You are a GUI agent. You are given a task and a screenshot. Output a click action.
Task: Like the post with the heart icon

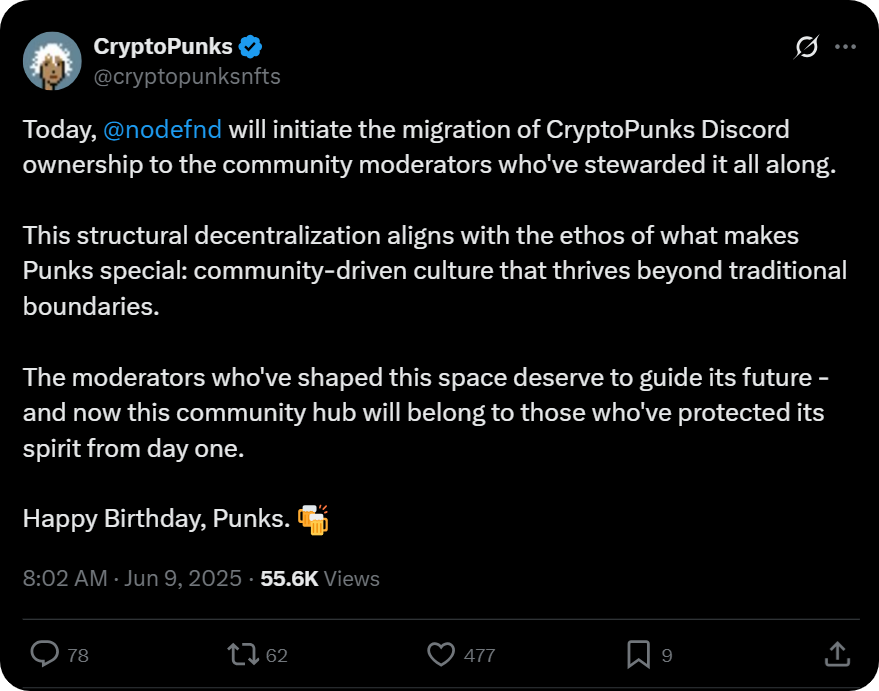pos(441,654)
